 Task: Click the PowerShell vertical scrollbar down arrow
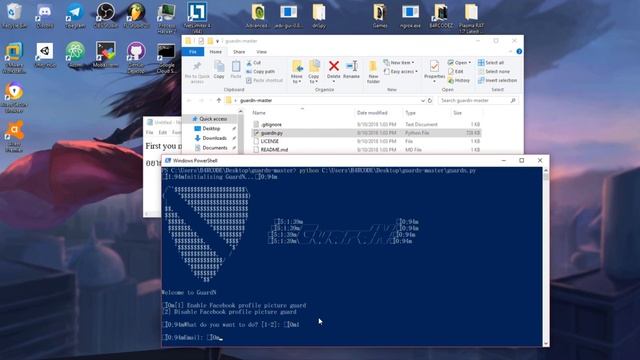coord(546,344)
